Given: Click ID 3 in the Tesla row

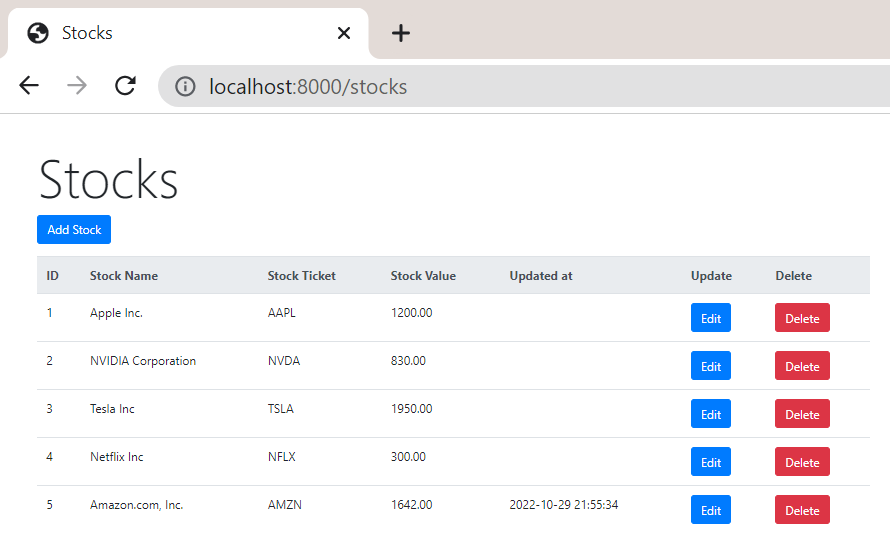Looking at the screenshot, I should (49, 409).
